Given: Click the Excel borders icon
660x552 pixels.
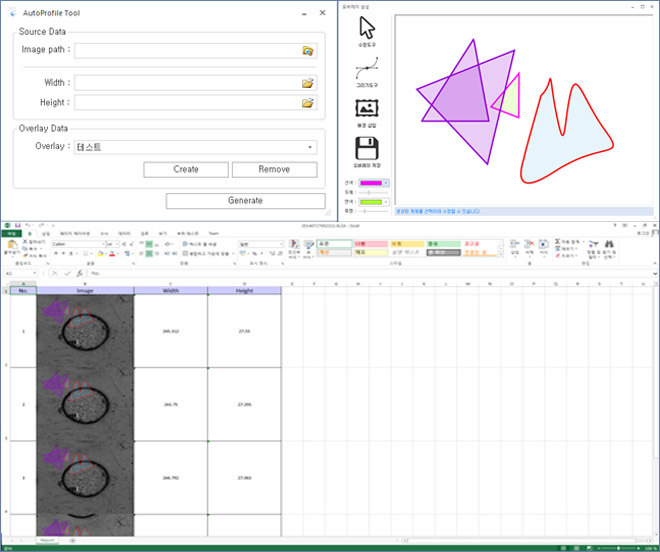Looking at the screenshot, I should click(x=85, y=253).
